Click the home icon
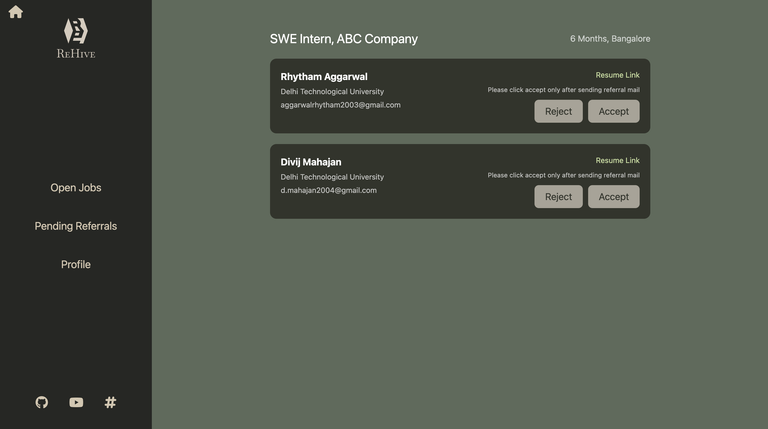The height and width of the screenshot is (429, 768). tap(16, 12)
